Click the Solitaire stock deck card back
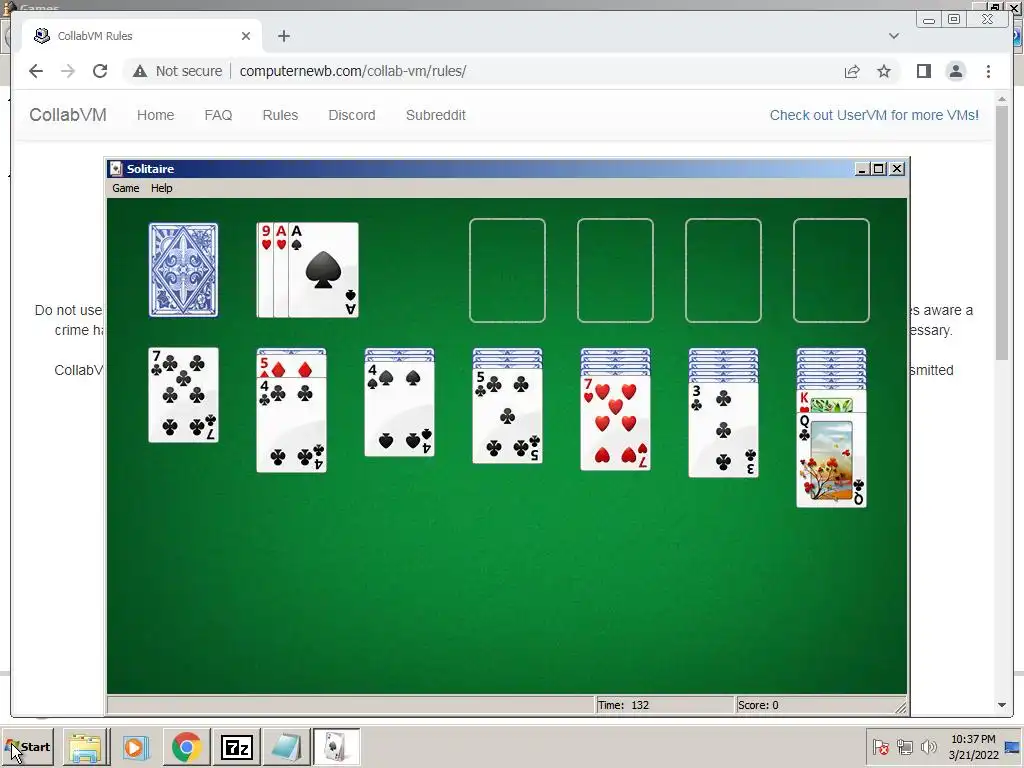1024x768 pixels. pos(184,270)
